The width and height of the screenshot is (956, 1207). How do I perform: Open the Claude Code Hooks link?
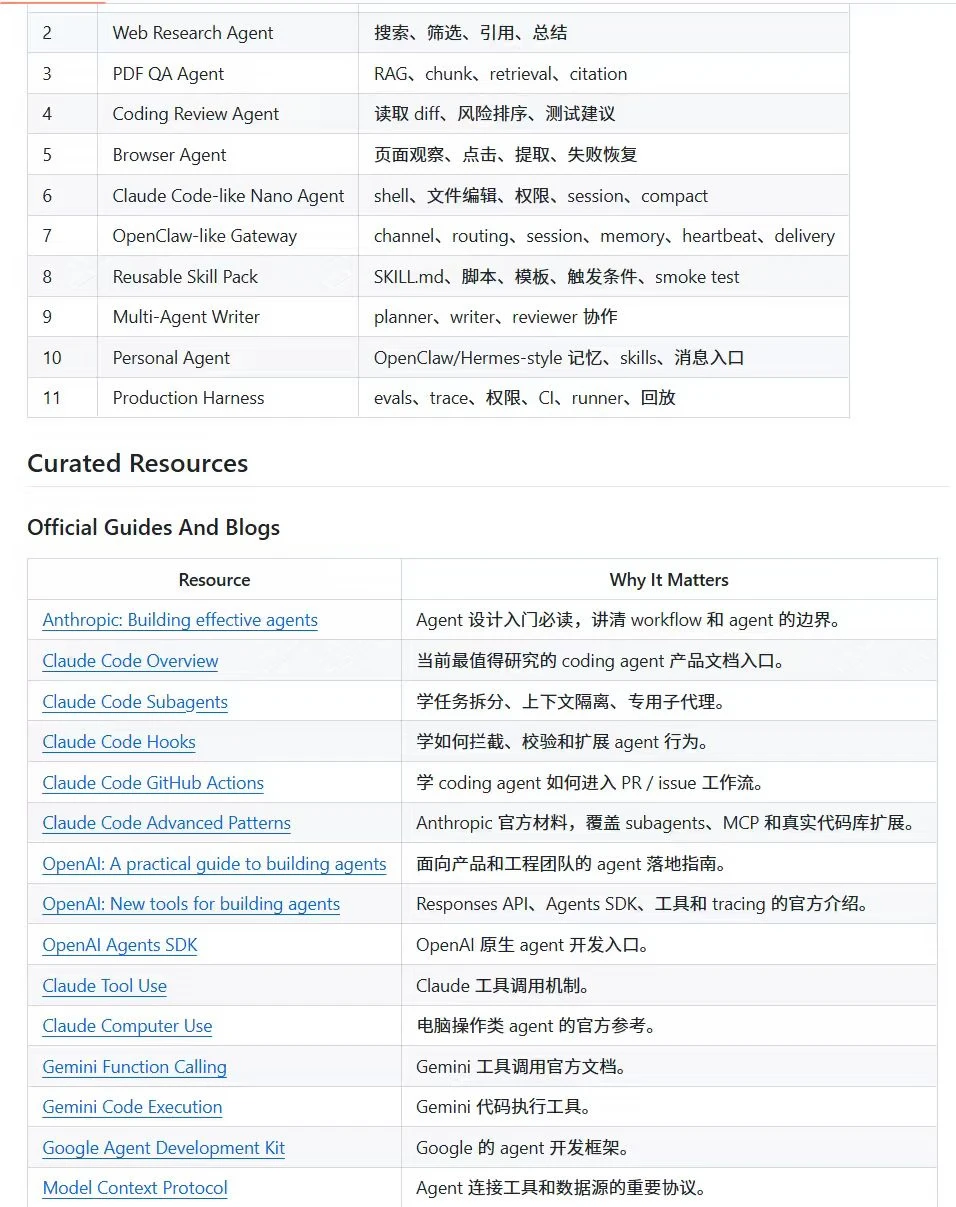click(119, 742)
